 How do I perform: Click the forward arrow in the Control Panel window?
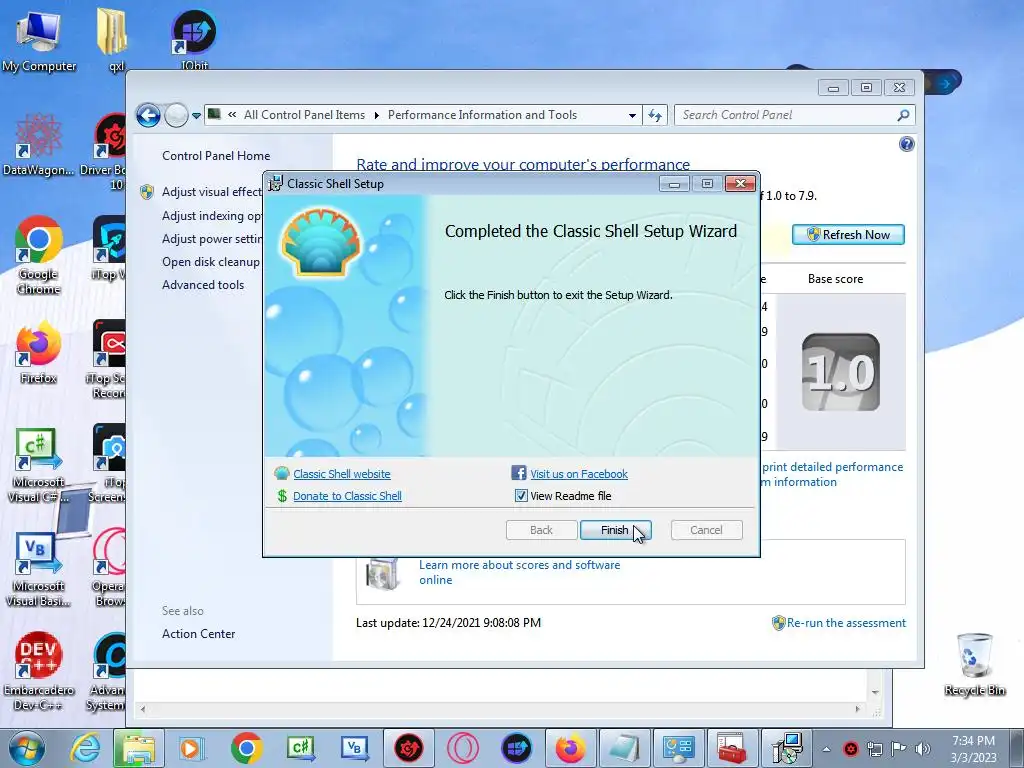(176, 116)
